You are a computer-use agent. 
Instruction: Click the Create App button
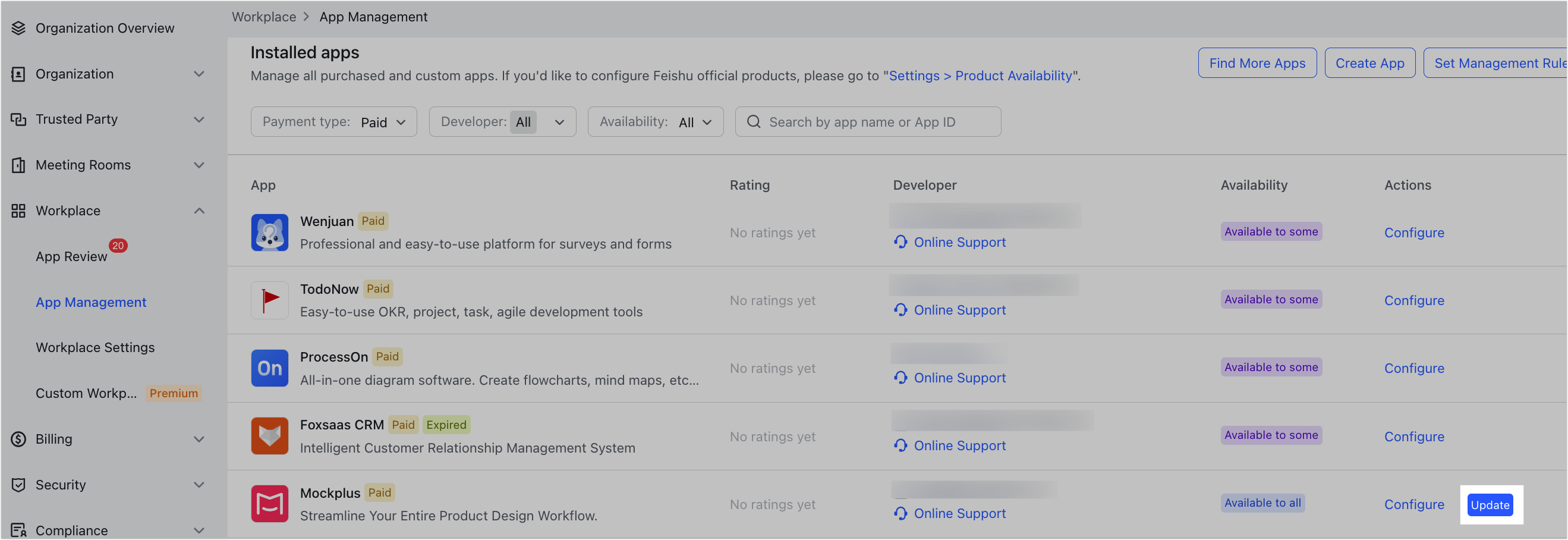1369,62
